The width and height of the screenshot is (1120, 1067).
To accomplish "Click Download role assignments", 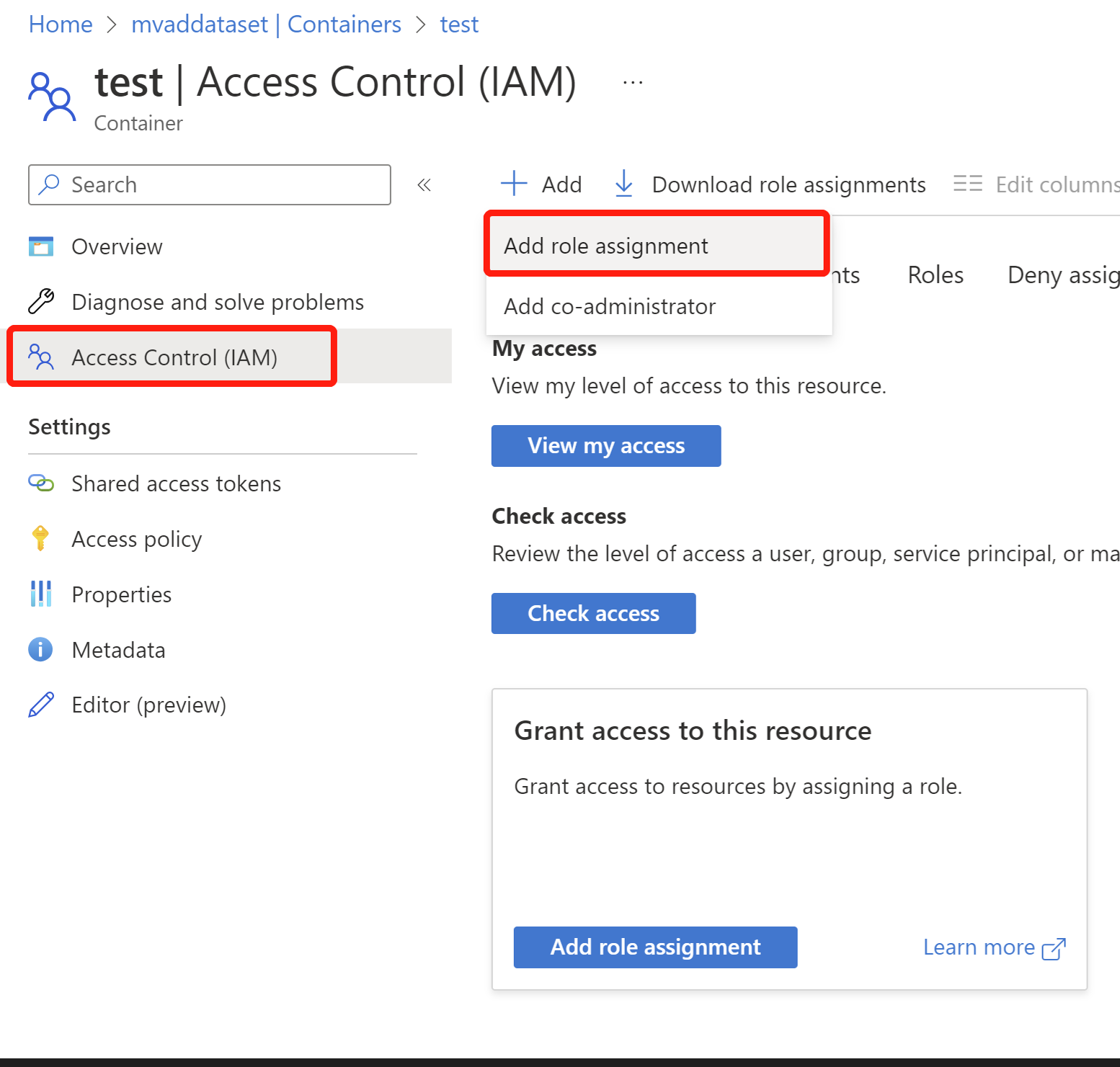I will click(x=770, y=184).
